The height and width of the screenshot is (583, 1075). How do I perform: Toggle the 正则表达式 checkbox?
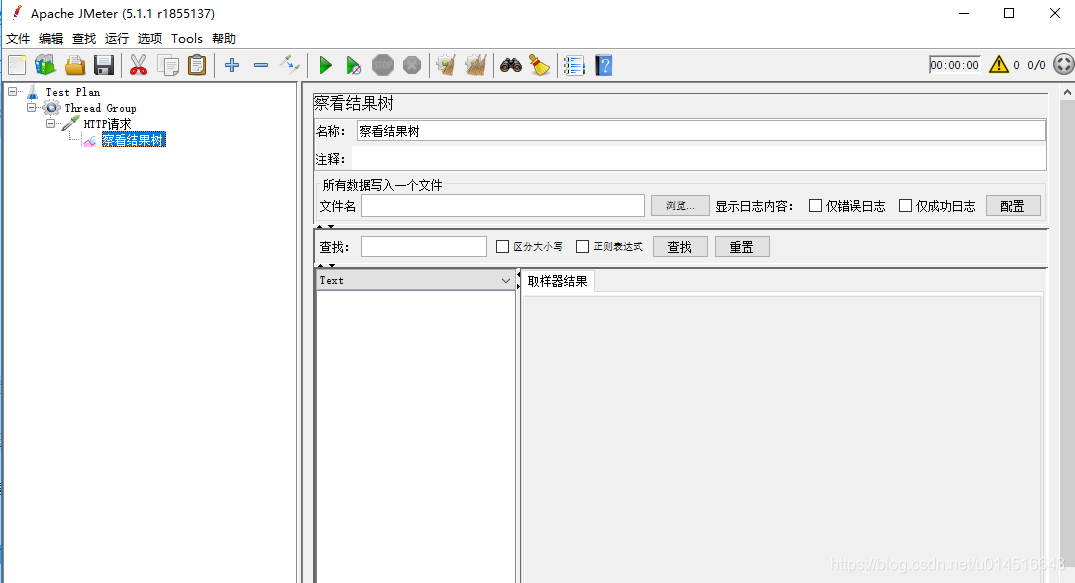(582, 246)
